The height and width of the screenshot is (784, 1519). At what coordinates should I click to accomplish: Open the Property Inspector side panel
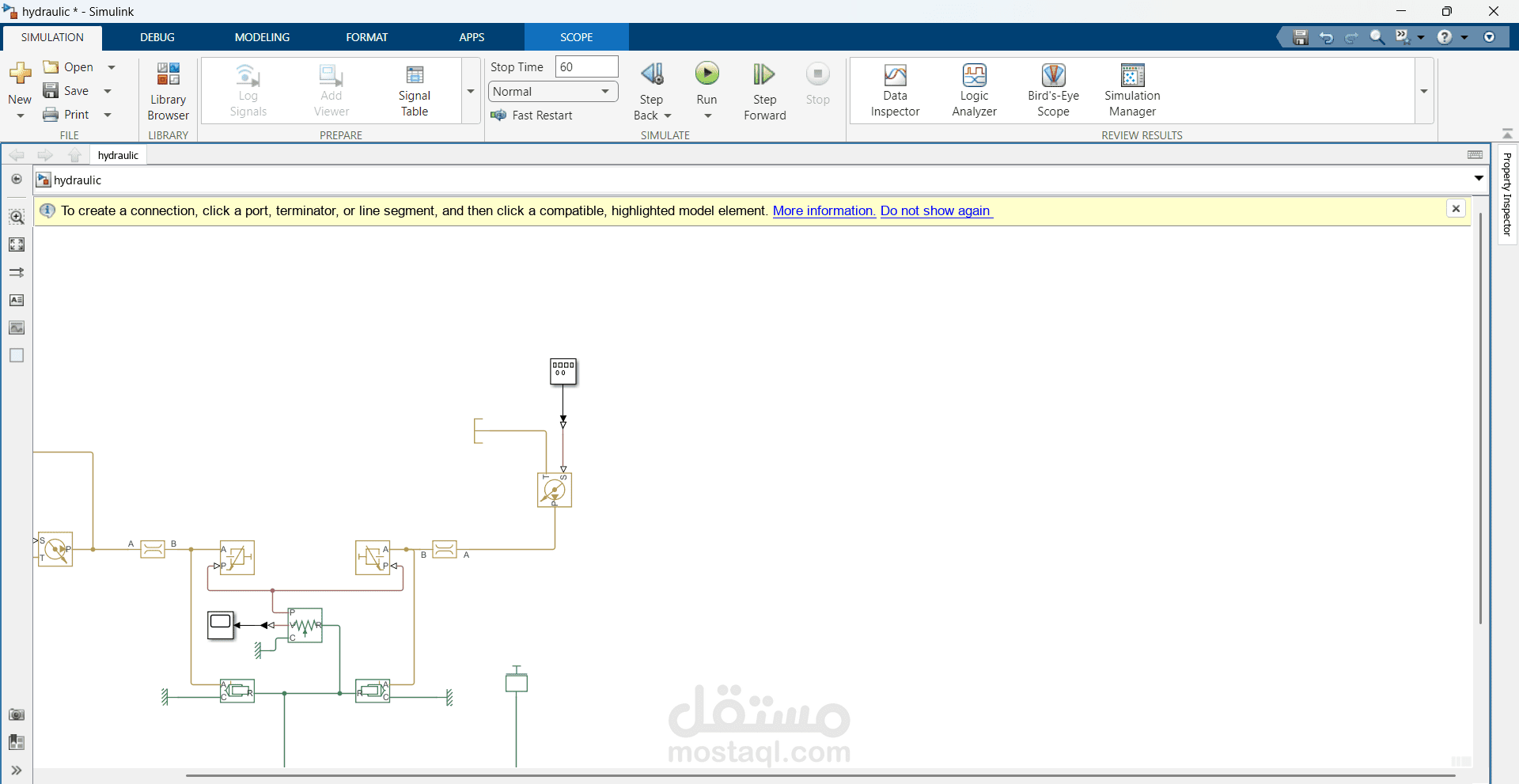(x=1507, y=194)
